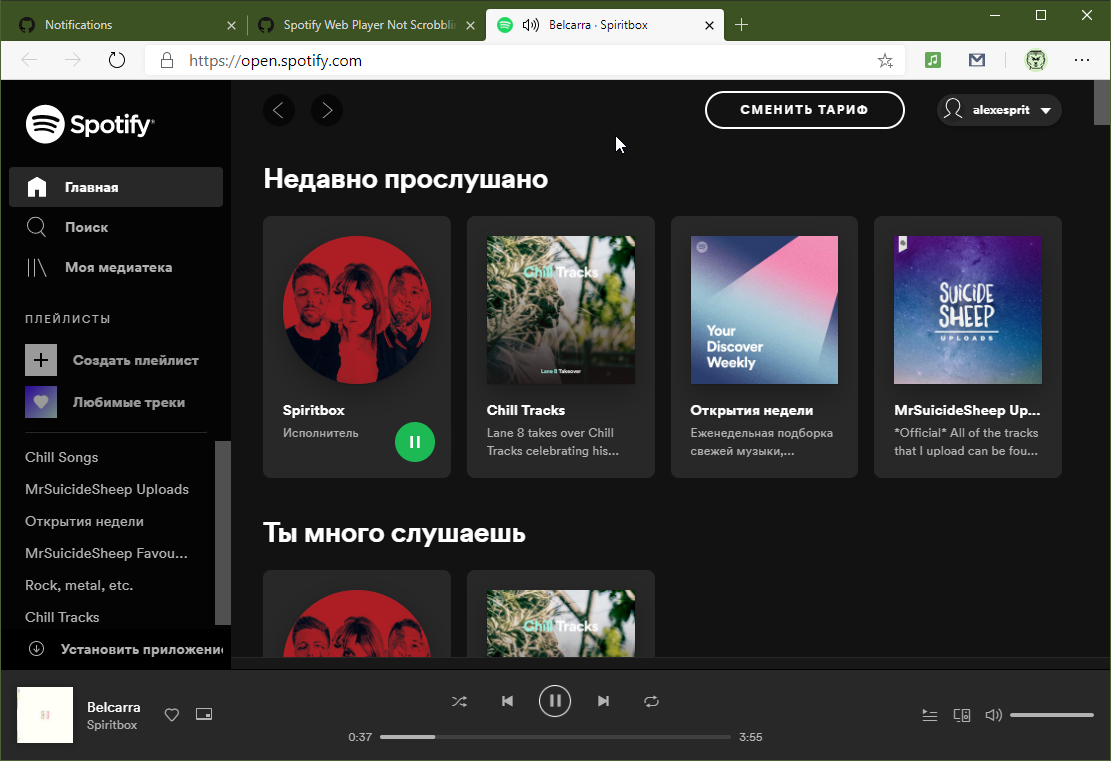Click the Chill Tracks card title
The width and height of the screenshot is (1111, 761).
pos(526,410)
